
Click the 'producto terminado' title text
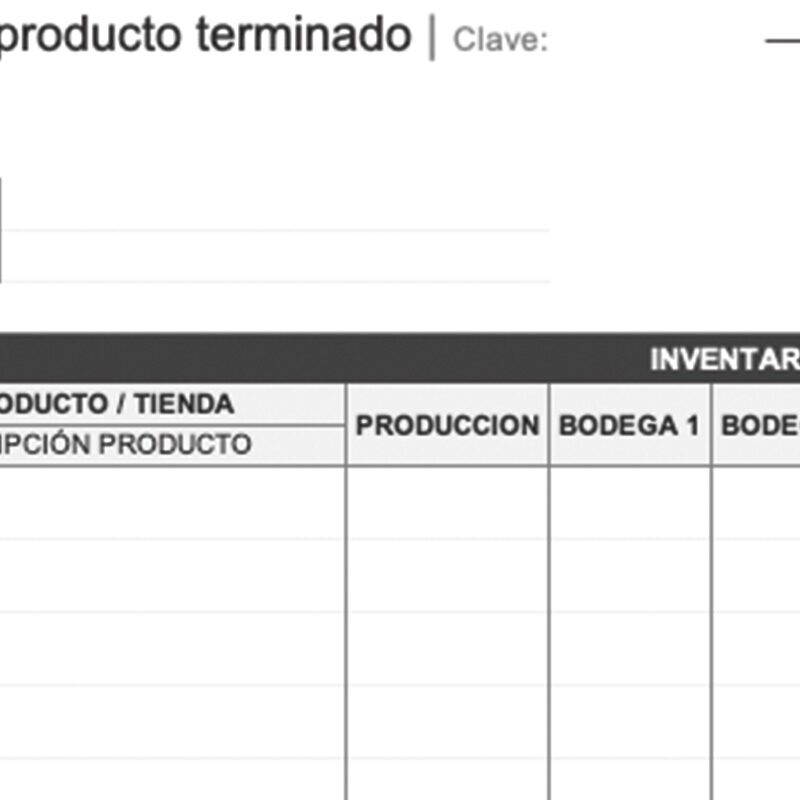point(205,36)
